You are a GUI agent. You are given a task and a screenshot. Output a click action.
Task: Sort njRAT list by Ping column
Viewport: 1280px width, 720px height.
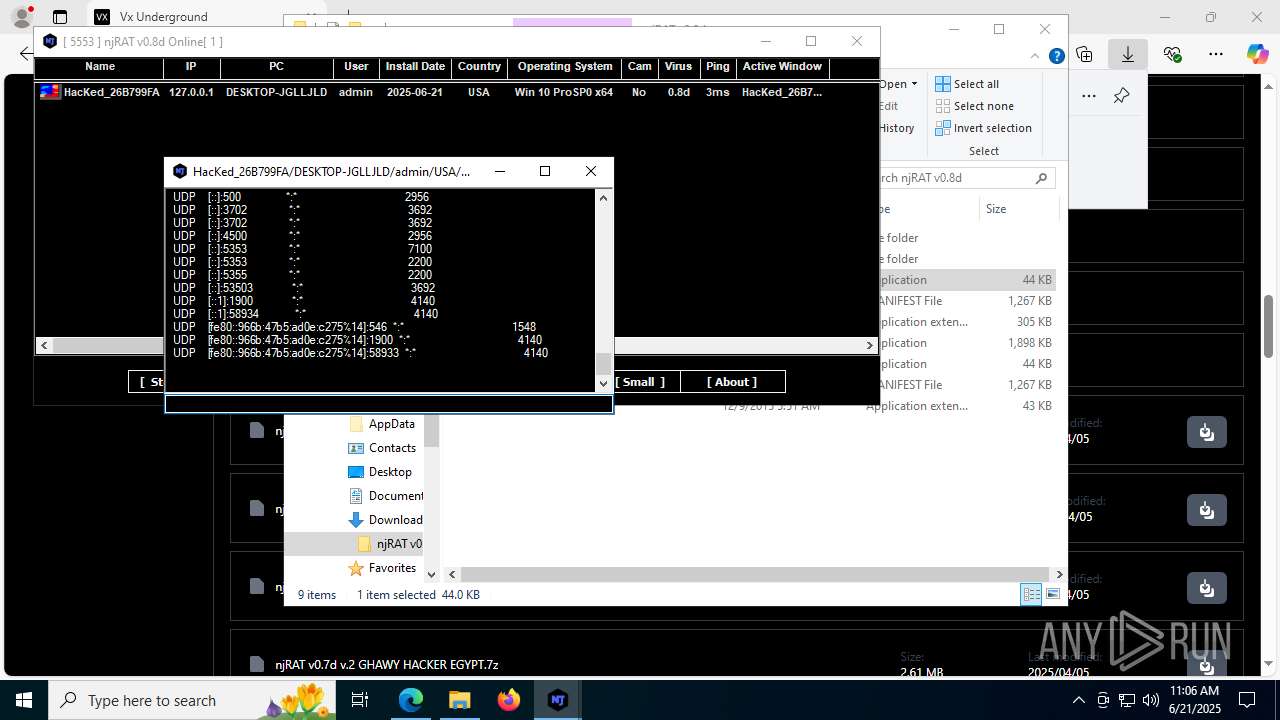tap(717, 67)
